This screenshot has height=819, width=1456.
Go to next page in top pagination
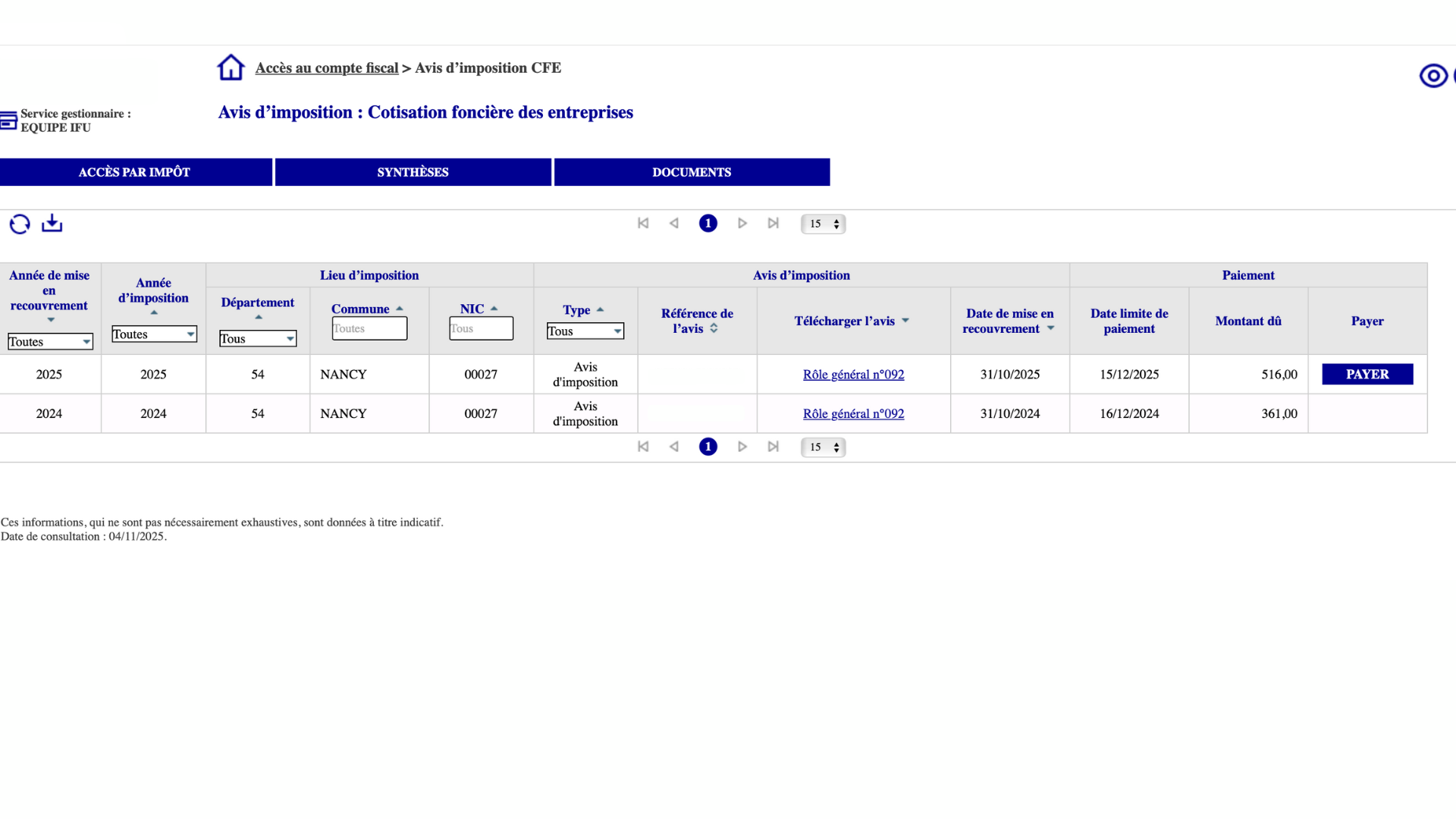point(742,223)
